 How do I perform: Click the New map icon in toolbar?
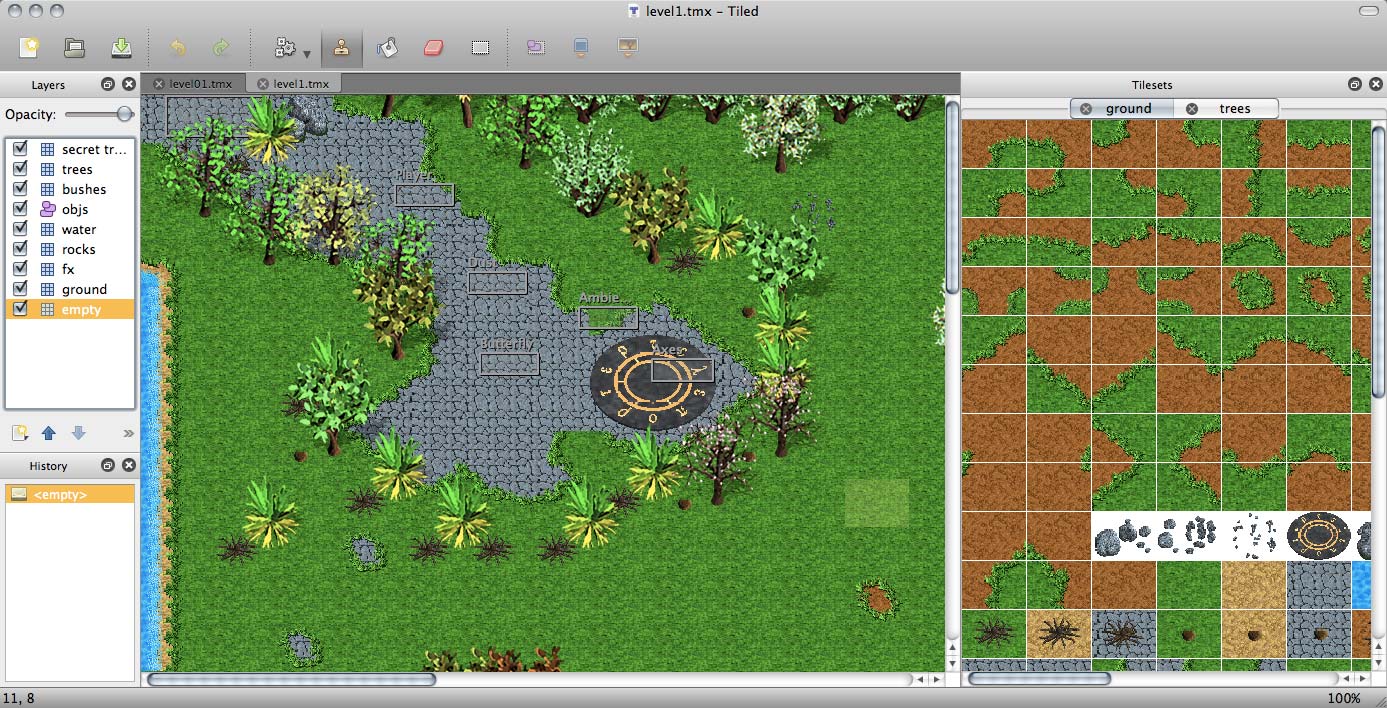tap(29, 47)
